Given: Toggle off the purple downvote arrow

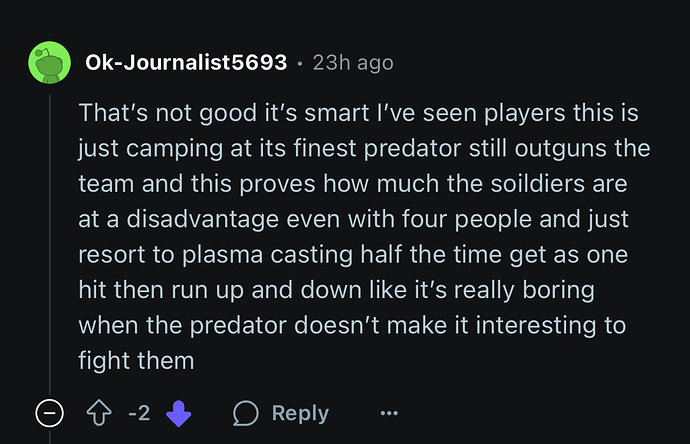Looking at the screenshot, I should tap(177, 413).
